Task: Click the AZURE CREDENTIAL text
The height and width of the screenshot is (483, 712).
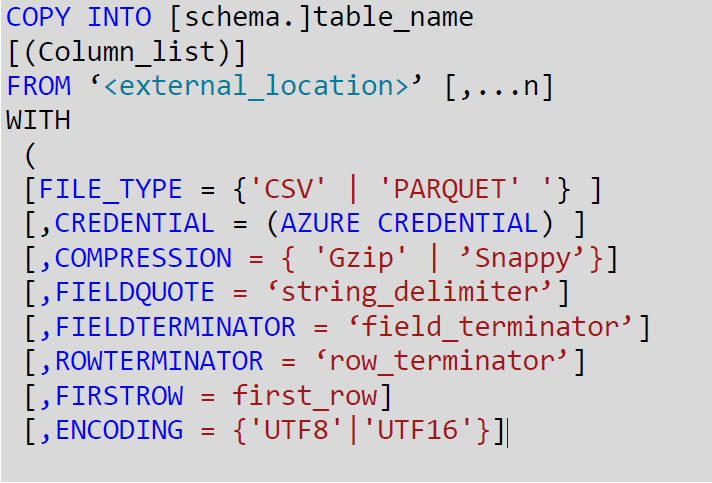Action: click(409, 224)
